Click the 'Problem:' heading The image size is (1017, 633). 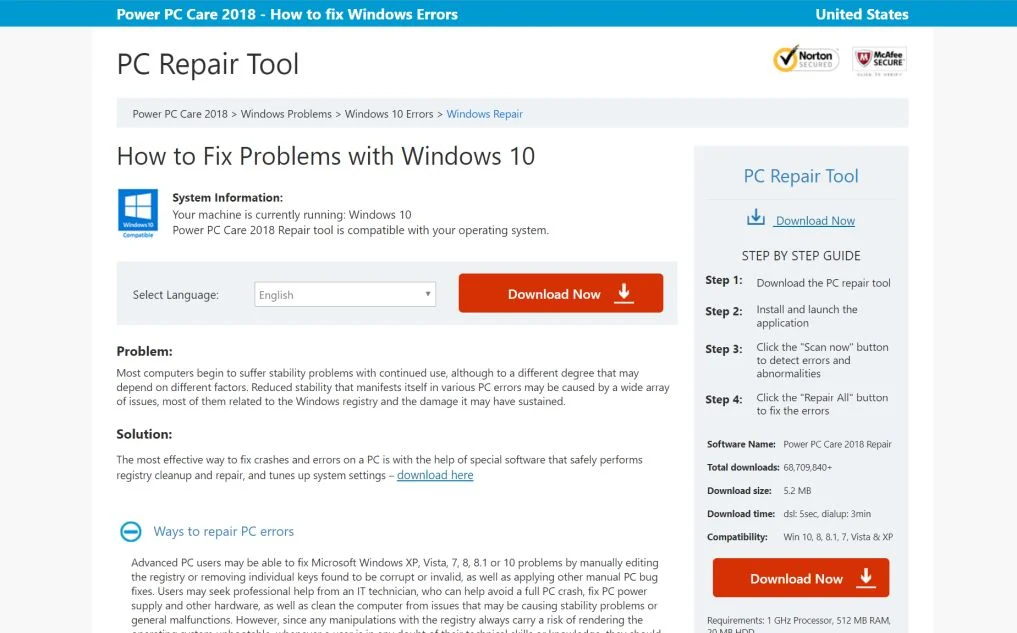(x=145, y=352)
